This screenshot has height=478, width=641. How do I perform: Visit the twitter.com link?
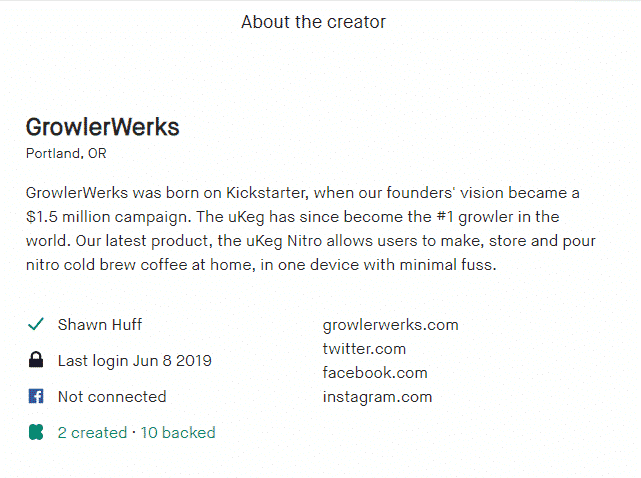tap(364, 349)
